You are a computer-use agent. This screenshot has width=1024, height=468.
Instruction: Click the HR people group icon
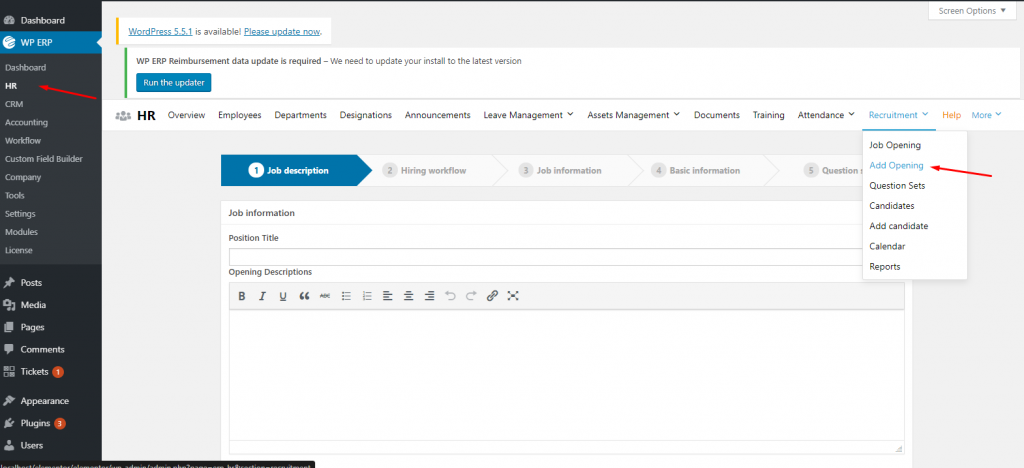[x=123, y=116]
